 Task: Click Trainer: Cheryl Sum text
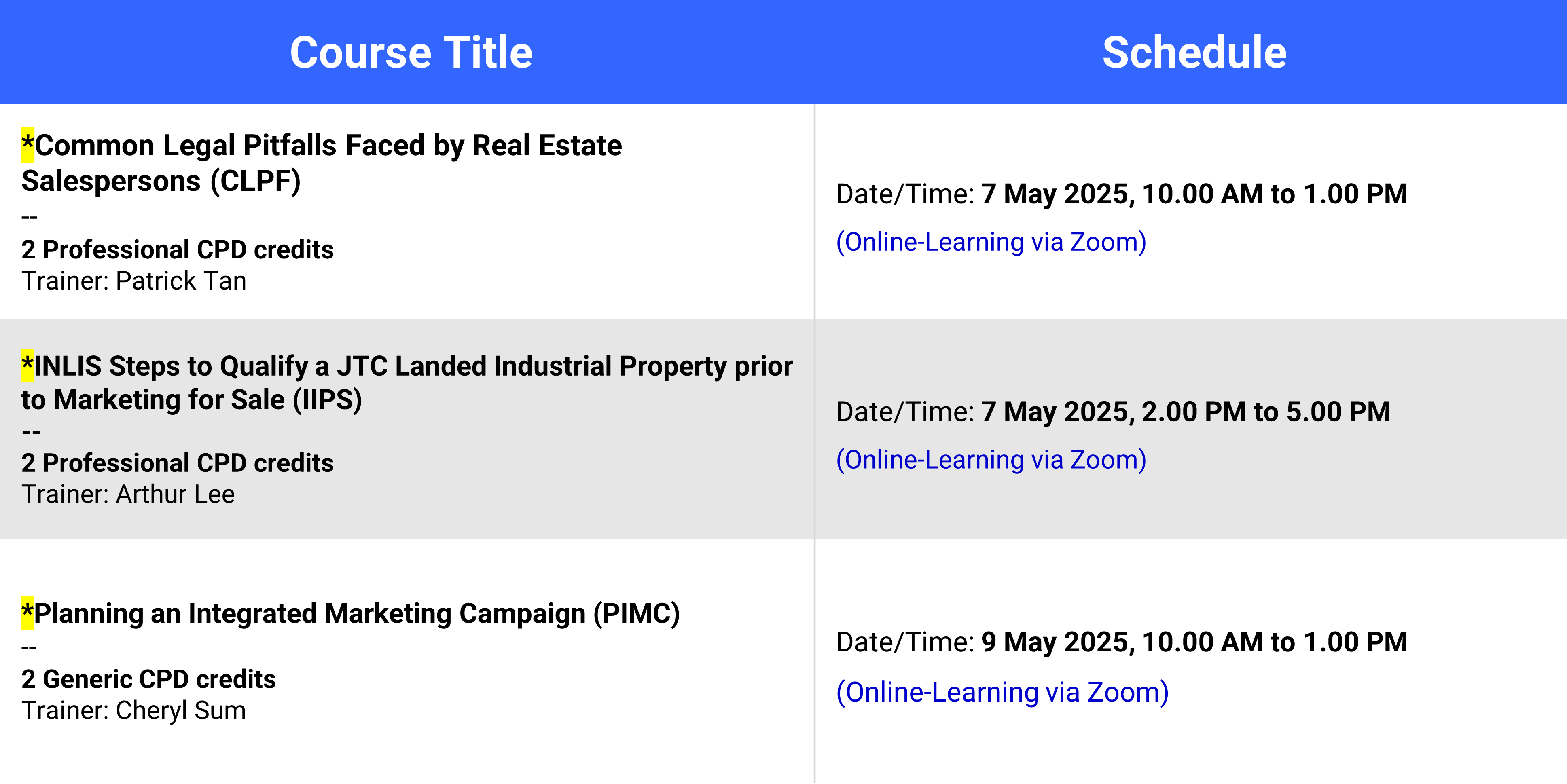(134, 710)
